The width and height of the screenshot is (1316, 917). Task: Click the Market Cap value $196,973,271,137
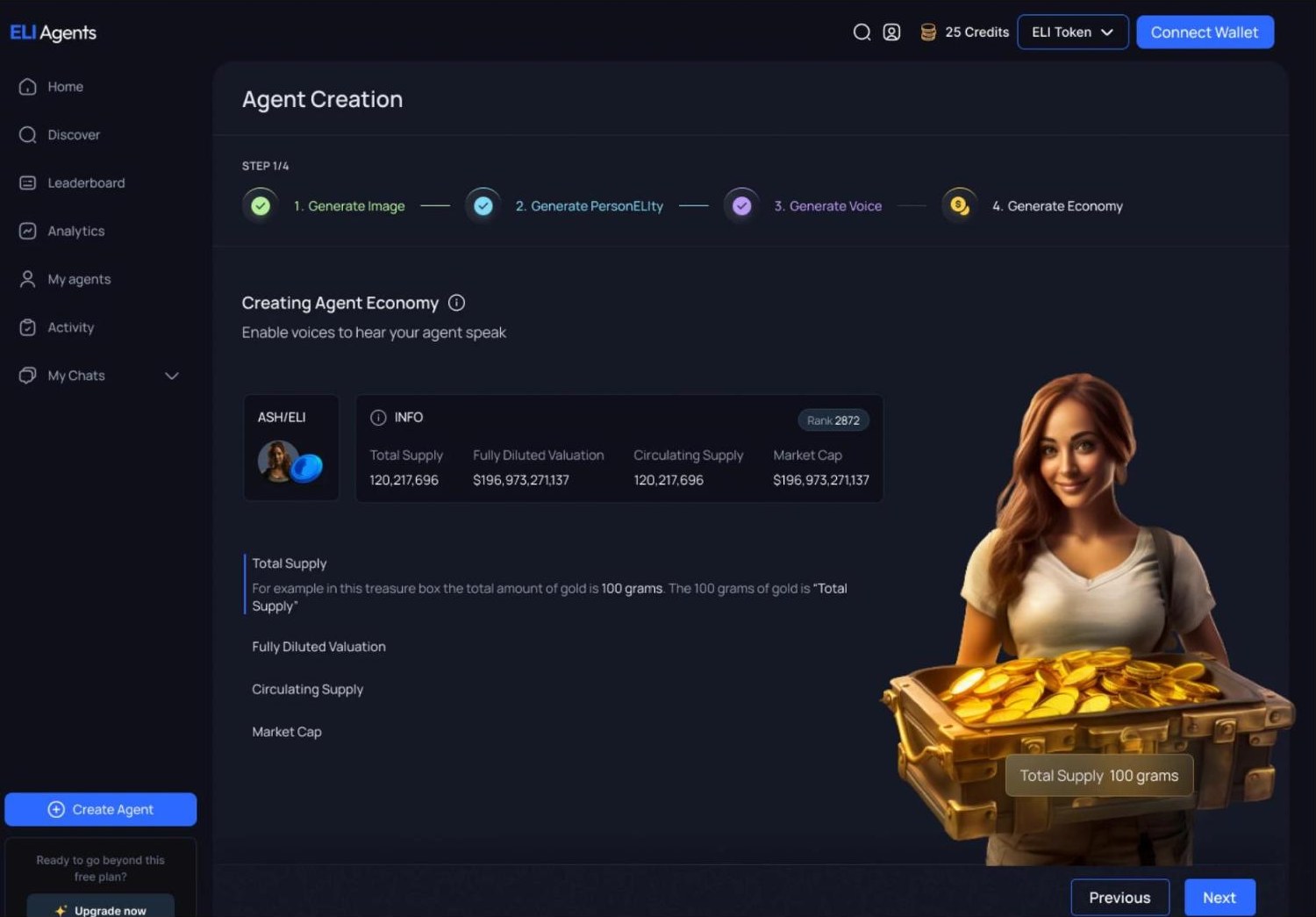(x=821, y=480)
